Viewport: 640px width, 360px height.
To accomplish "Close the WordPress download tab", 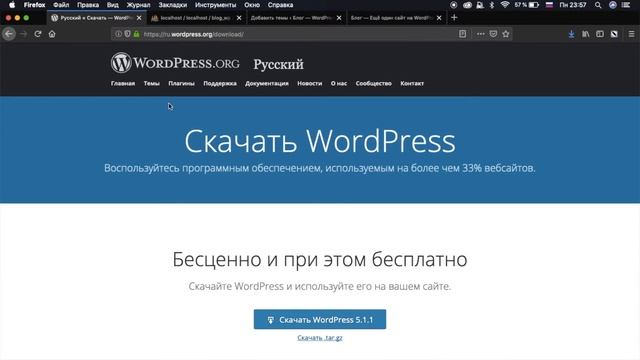I will (x=139, y=18).
